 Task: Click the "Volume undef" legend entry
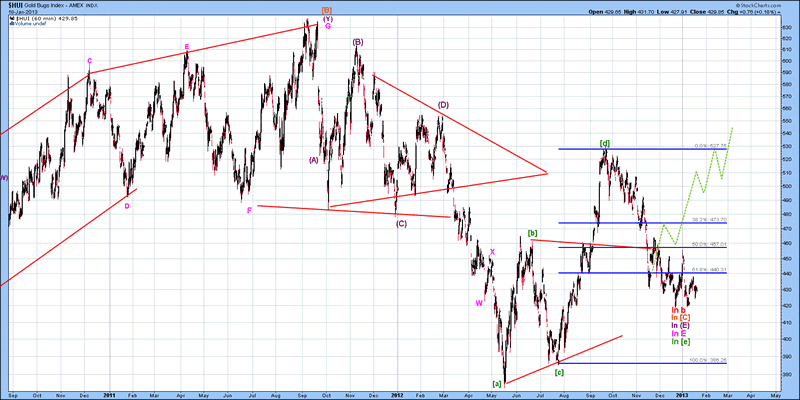pos(26,24)
